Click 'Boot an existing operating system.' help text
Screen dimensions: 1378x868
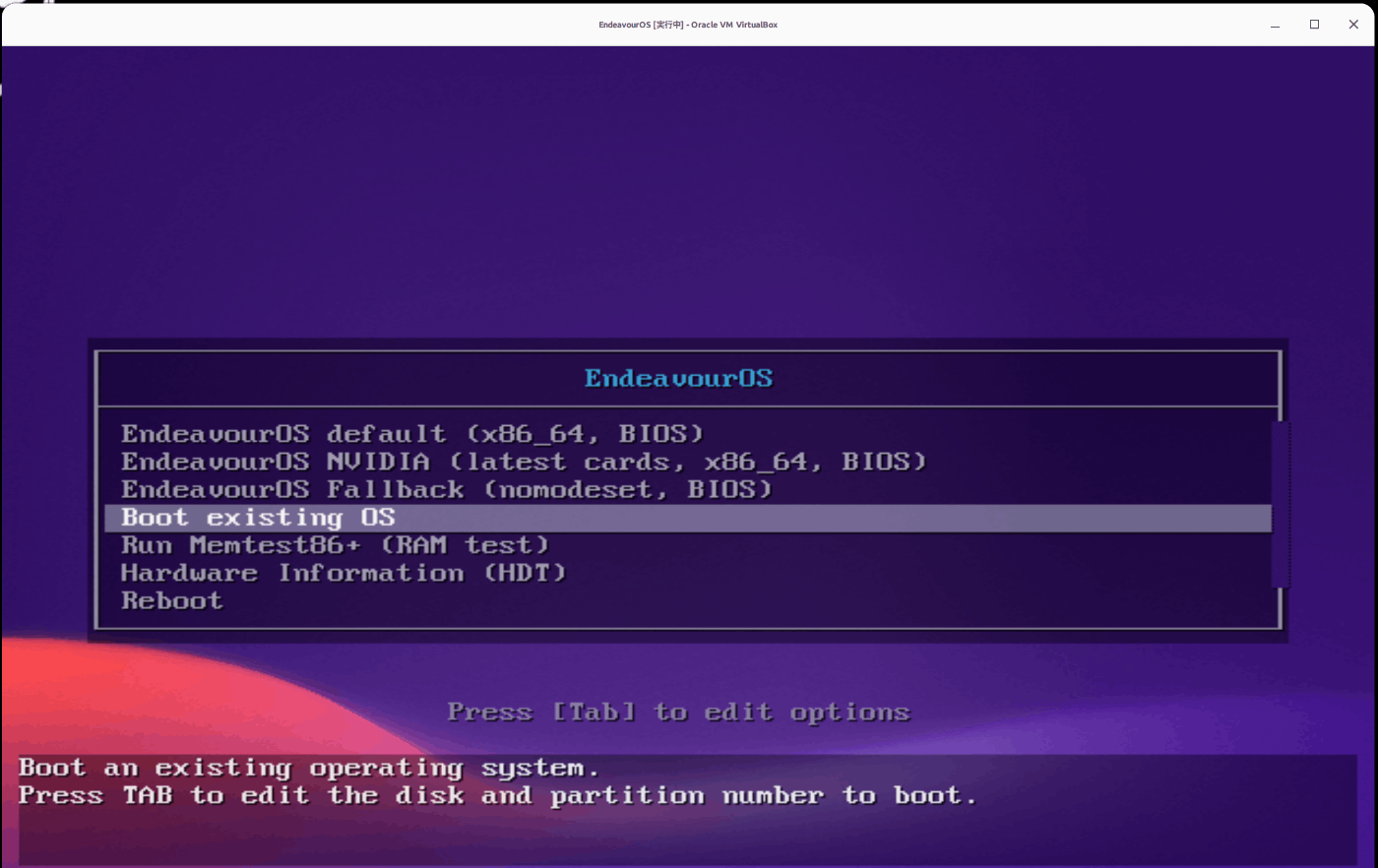pyautogui.click(x=309, y=768)
